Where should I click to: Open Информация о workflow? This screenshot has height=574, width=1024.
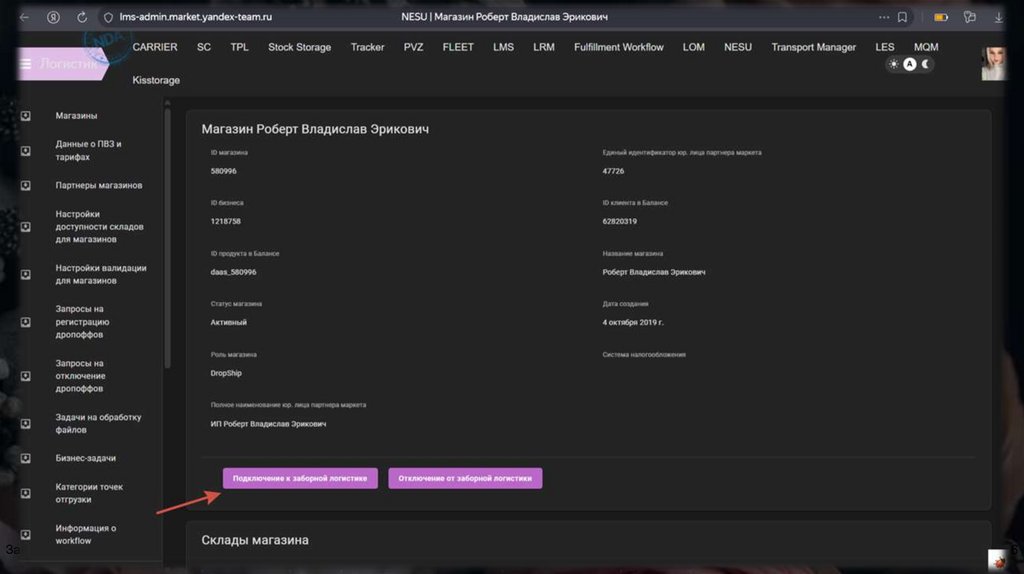pyautogui.click(x=86, y=534)
